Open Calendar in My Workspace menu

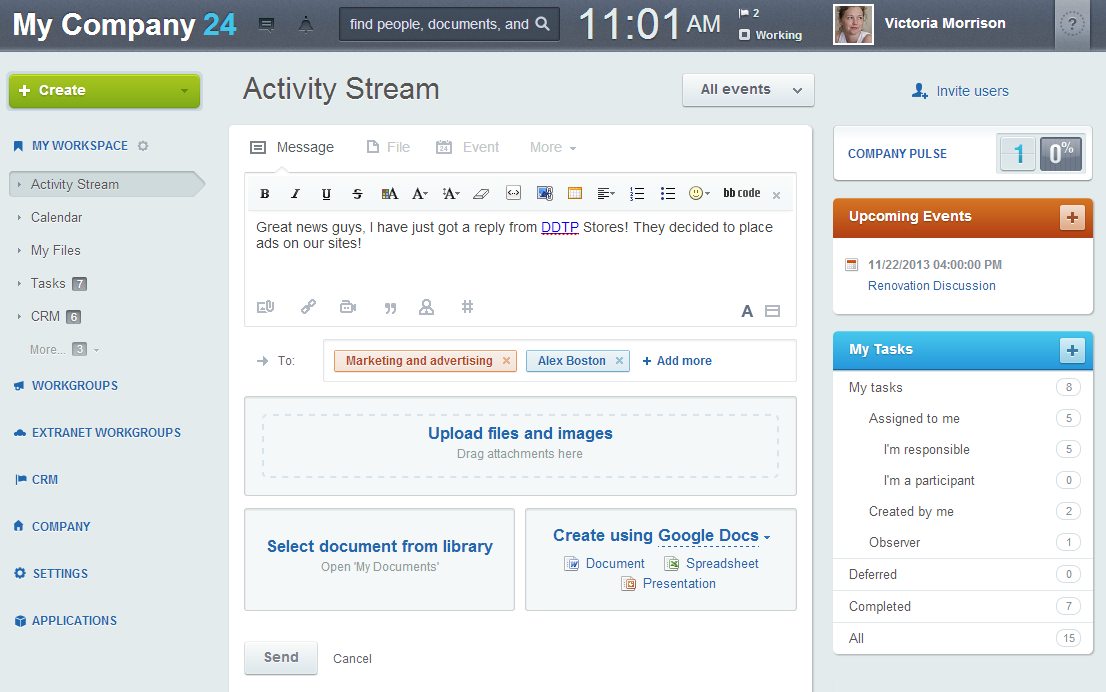[56, 217]
